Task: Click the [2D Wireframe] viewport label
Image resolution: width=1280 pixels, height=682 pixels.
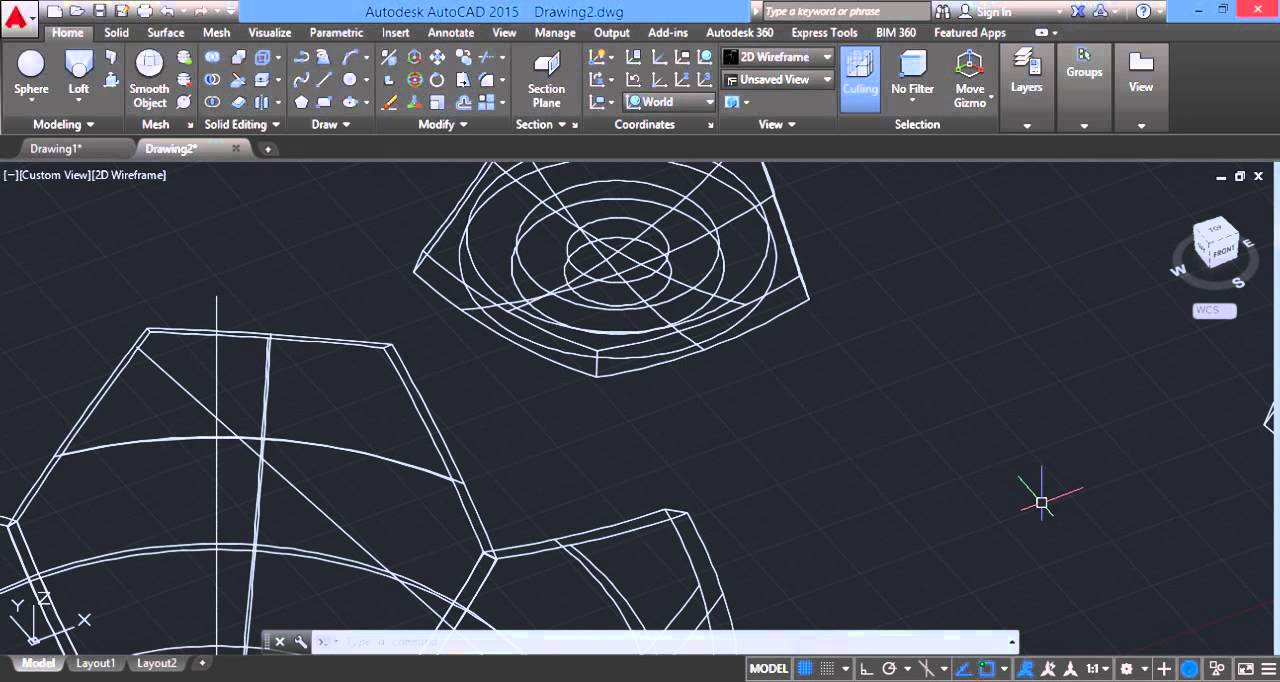Action: (129, 175)
